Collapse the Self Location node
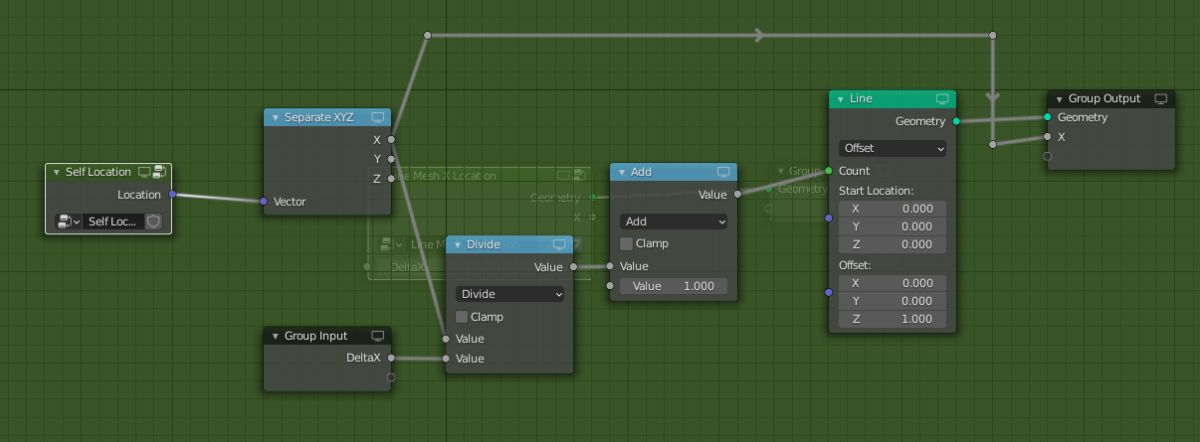 [57, 172]
